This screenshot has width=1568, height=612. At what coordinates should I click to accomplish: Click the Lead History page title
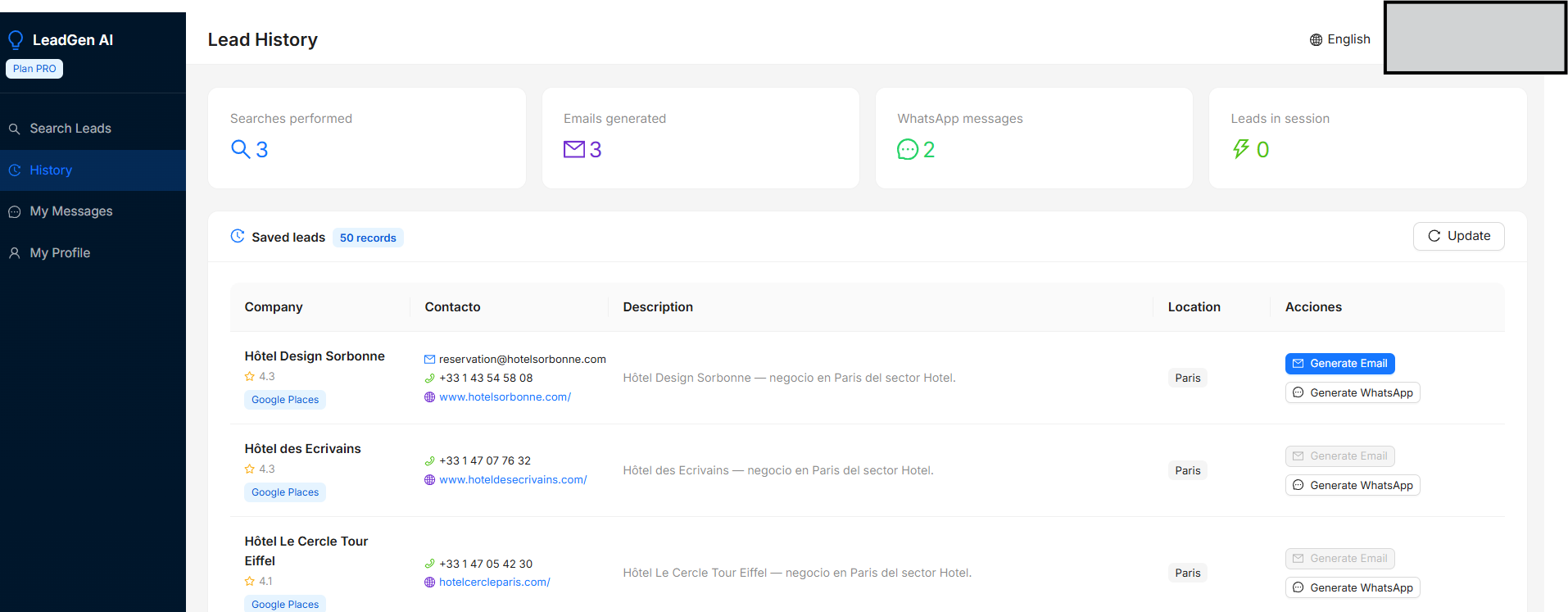(262, 39)
